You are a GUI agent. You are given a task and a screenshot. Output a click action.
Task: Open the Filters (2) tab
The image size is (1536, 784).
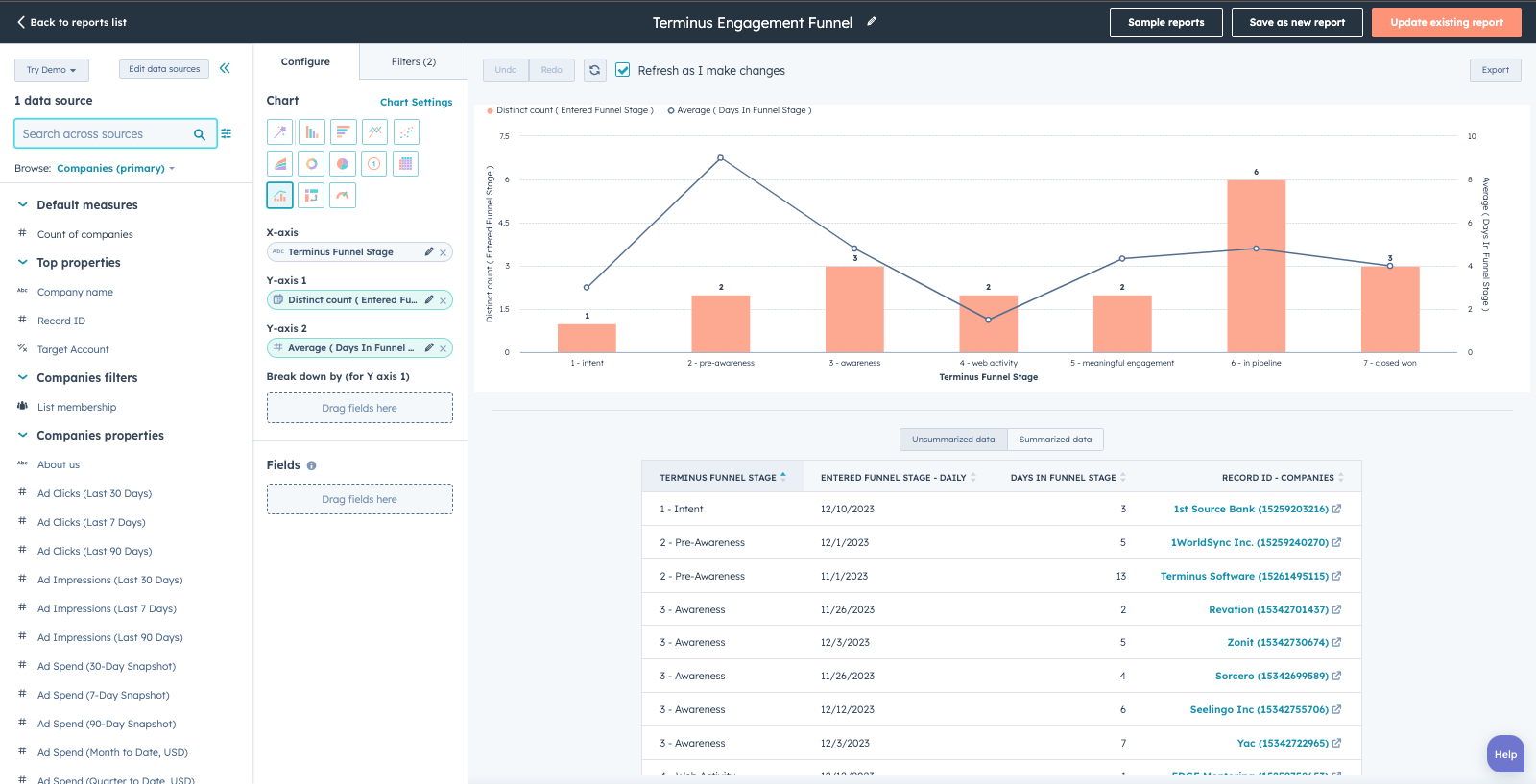coord(414,61)
